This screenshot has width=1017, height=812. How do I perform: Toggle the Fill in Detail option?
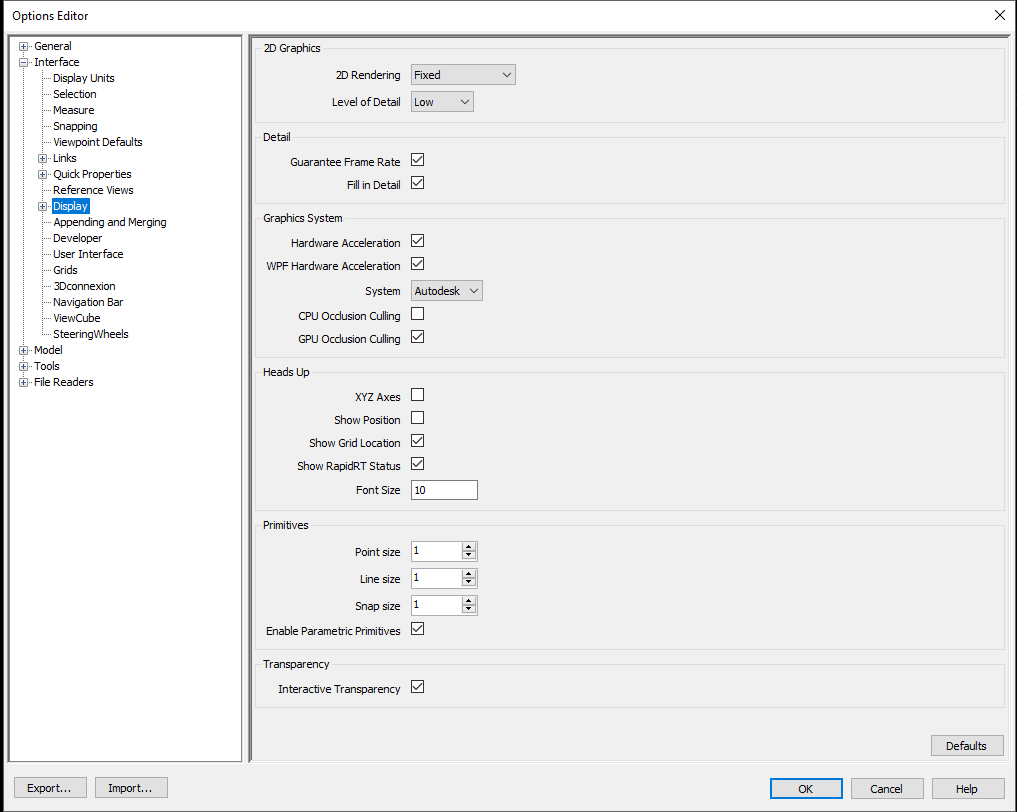point(417,182)
